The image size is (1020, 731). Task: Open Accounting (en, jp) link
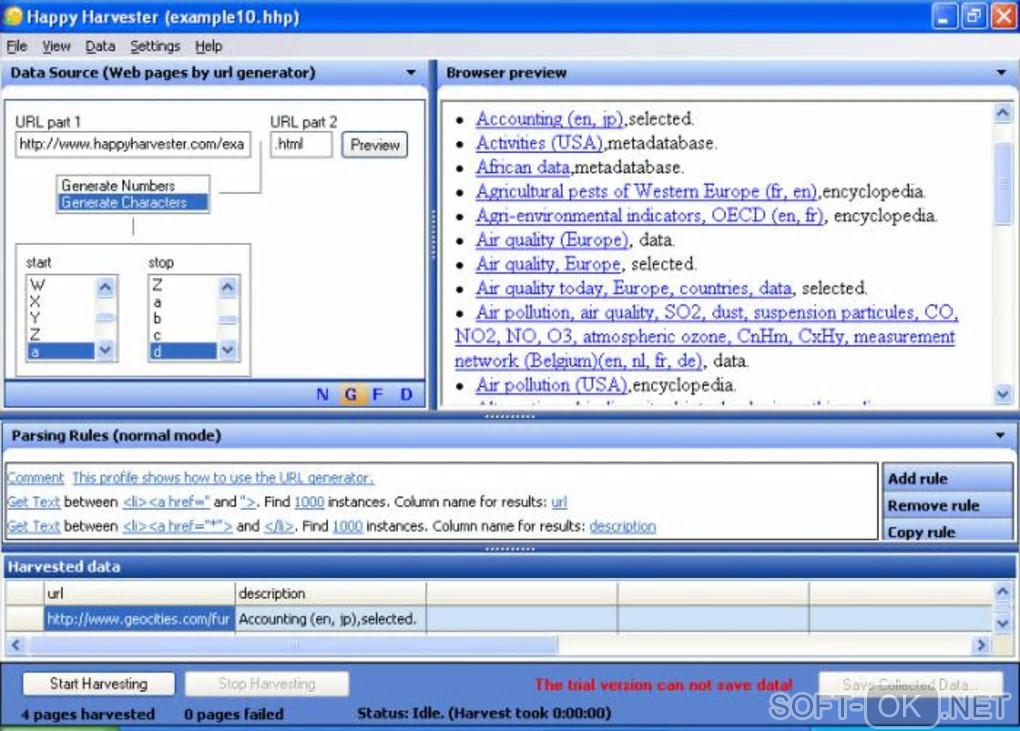pos(550,118)
